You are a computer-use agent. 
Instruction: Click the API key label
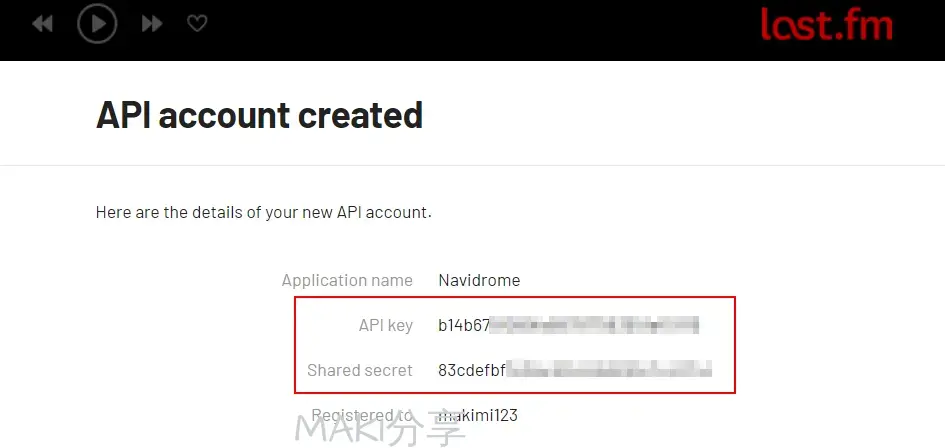click(386, 326)
